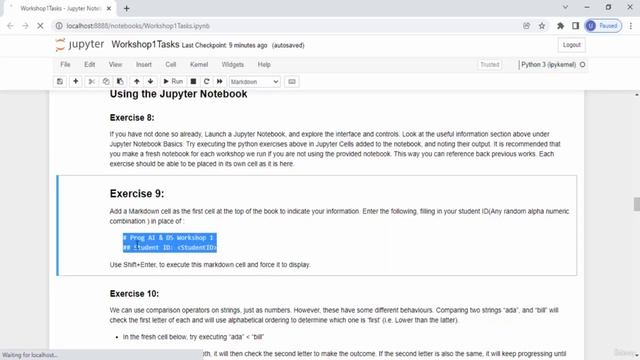Open the Cell menu
The height and width of the screenshot is (360, 640).
[171, 64]
